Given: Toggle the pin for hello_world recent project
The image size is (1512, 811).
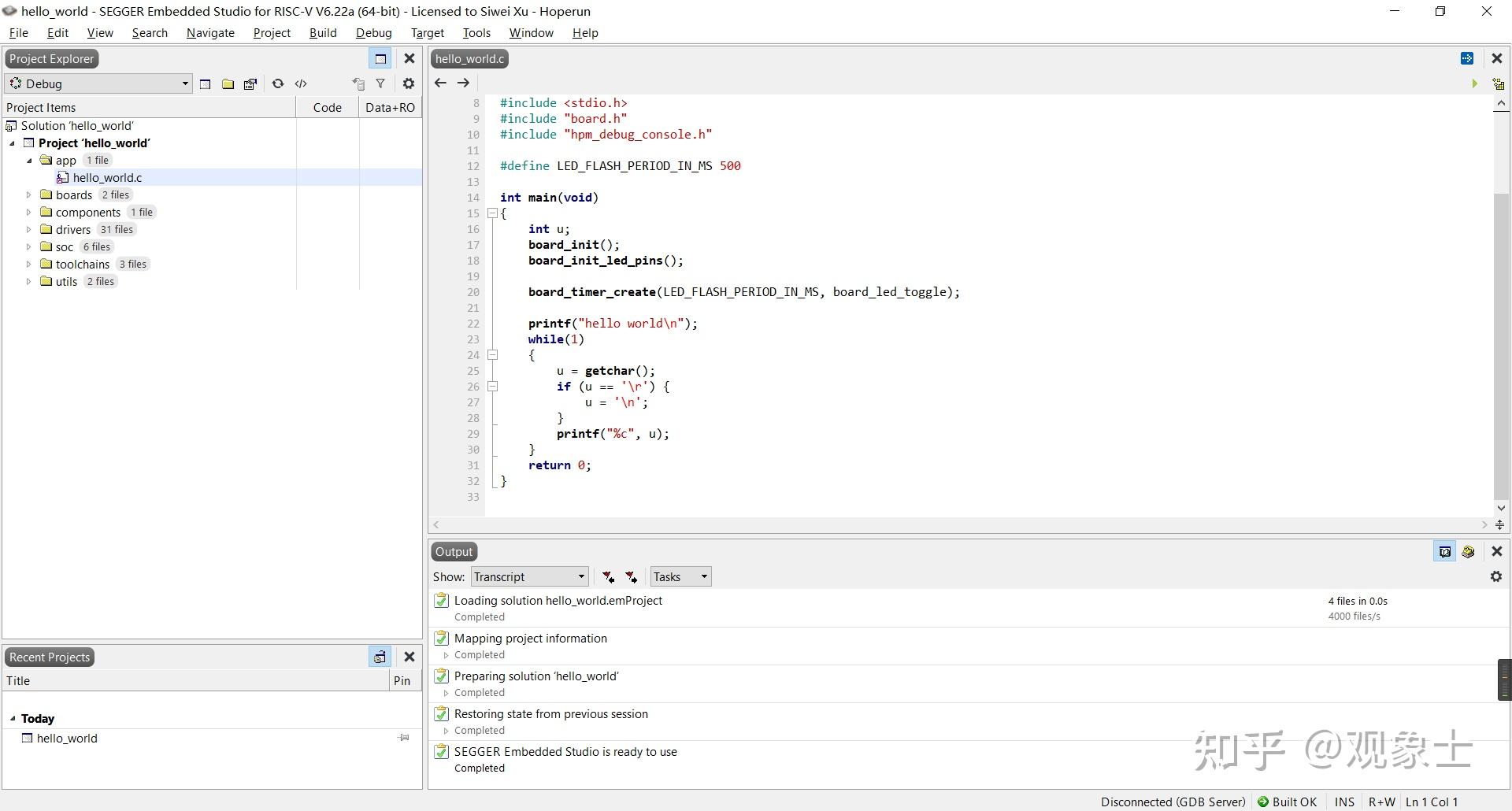Looking at the screenshot, I should pyautogui.click(x=404, y=738).
